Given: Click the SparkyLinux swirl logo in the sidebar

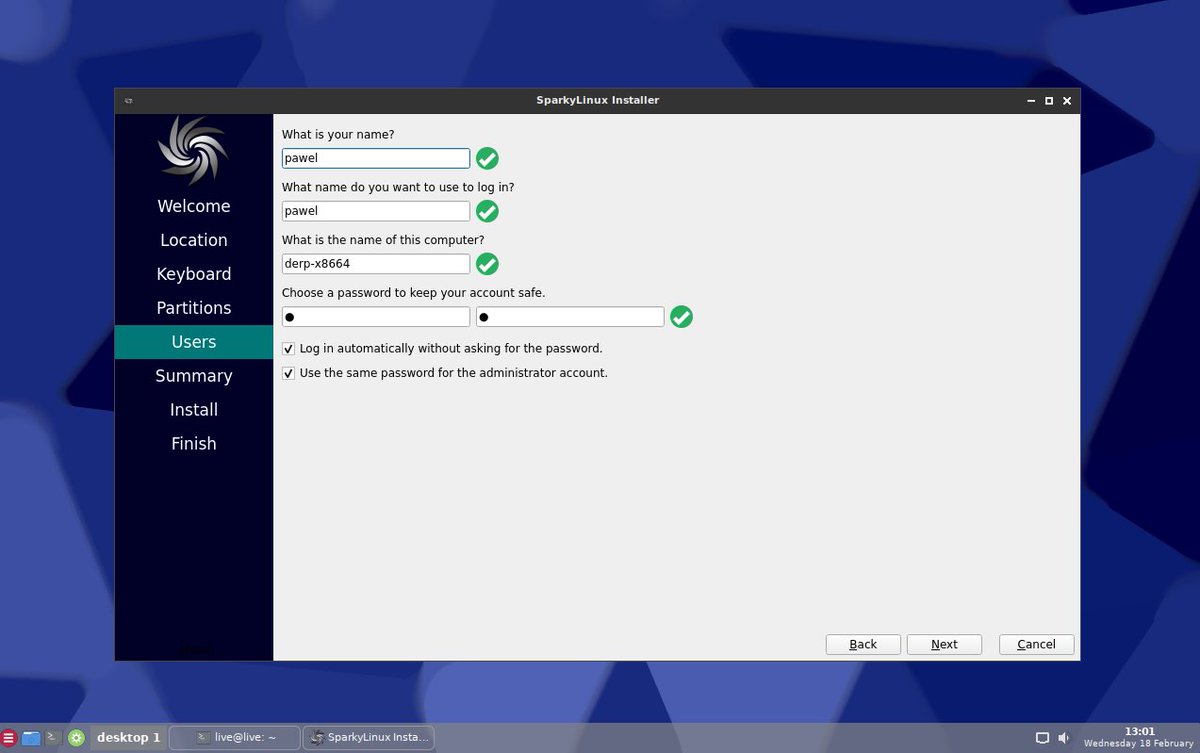Looking at the screenshot, I should click(x=193, y=151).
